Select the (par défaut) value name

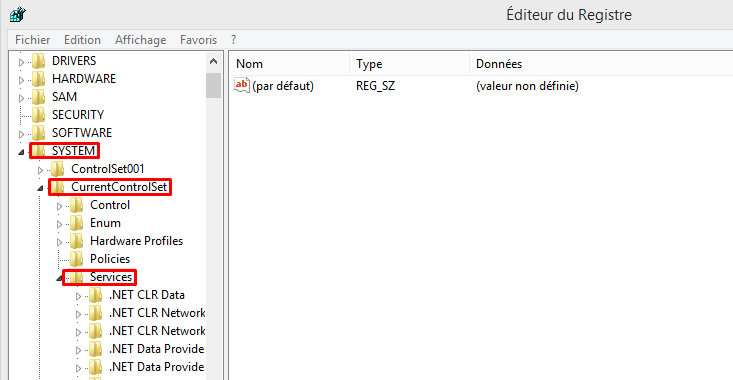283,86
